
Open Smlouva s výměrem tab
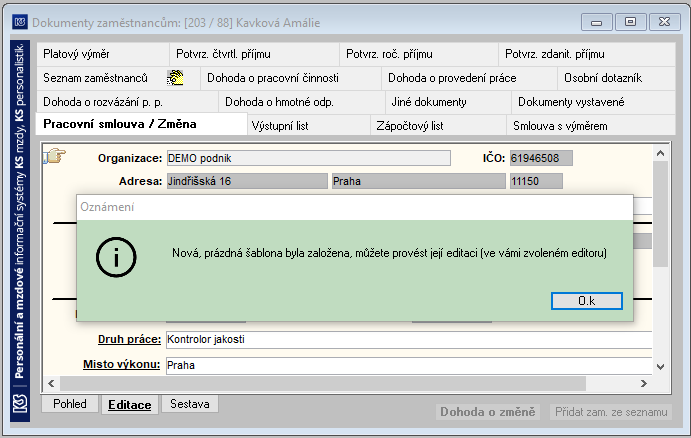(591, 126)
